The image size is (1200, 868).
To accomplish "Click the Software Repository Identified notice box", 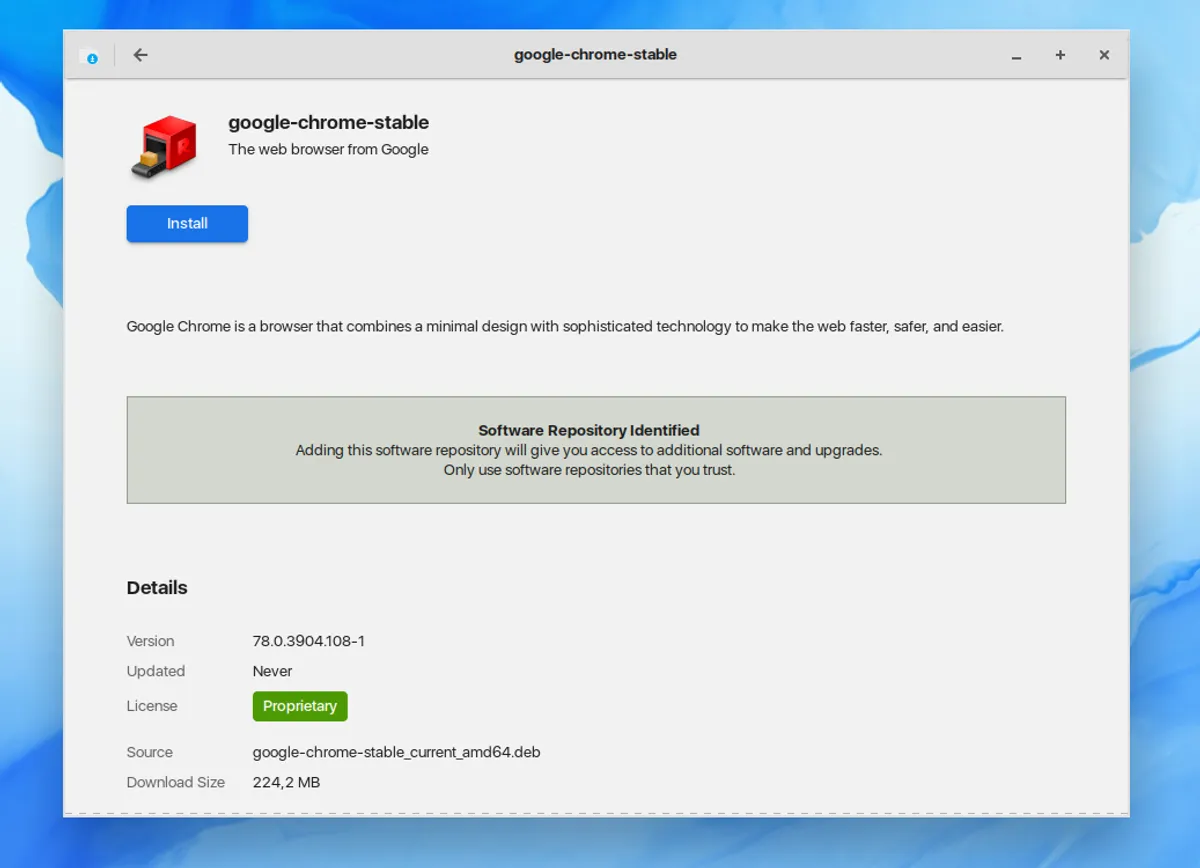I will (x=596, y=450).
